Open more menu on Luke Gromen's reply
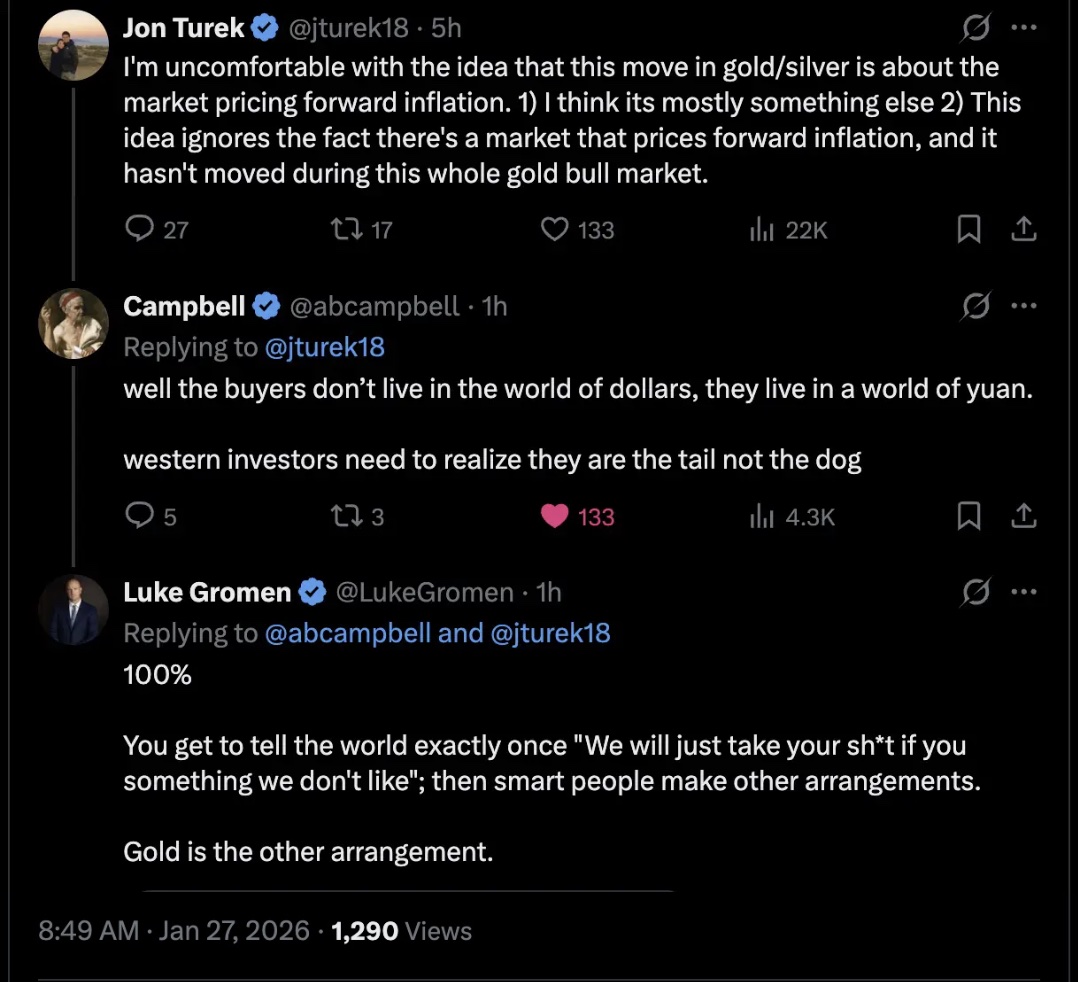 (1024, 592)
